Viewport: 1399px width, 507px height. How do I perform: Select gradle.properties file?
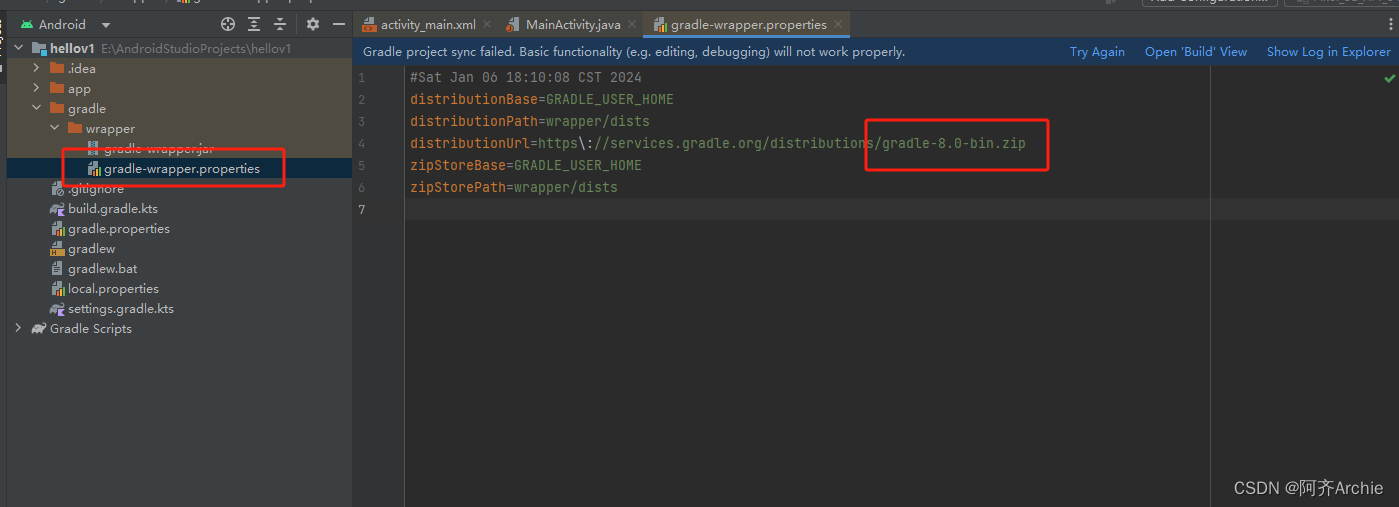(118, 228)
